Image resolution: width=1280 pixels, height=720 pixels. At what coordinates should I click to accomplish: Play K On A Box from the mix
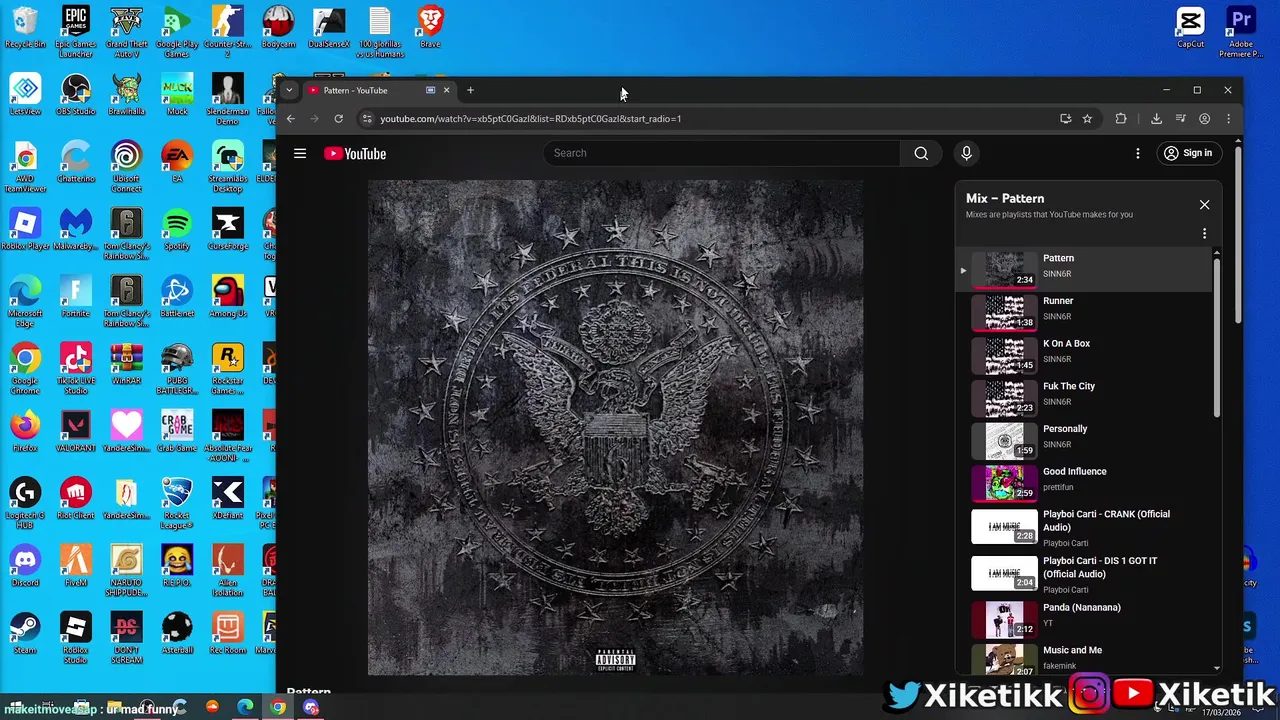(x=1085, y=354)
